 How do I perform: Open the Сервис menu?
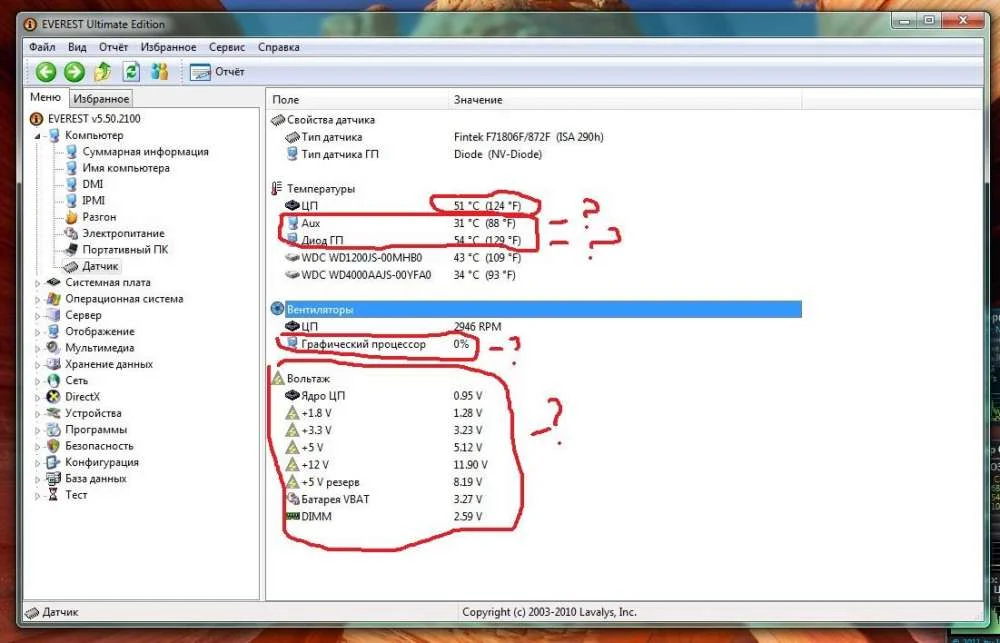coord(227,47)
